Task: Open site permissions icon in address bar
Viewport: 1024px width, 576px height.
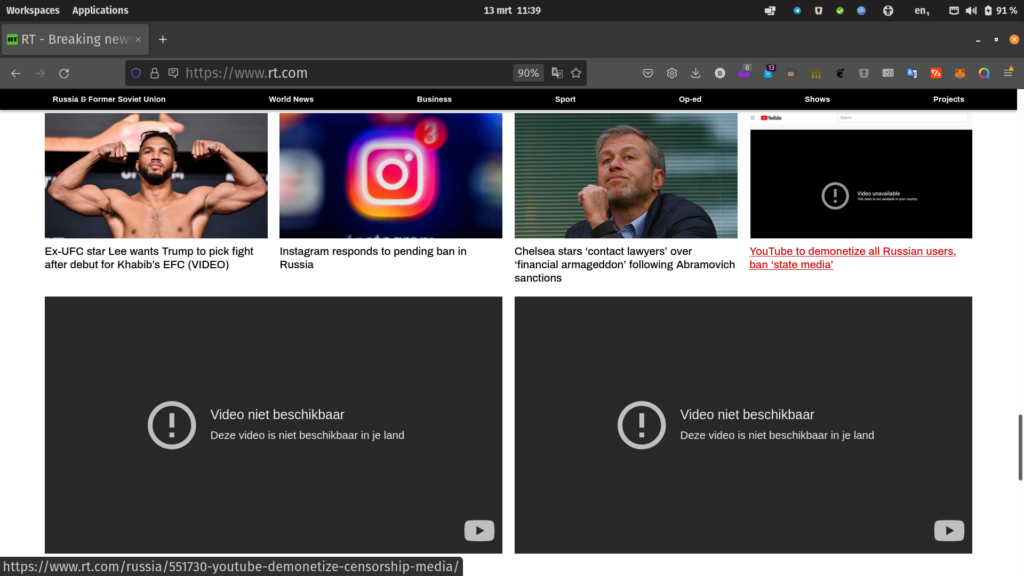Action: coord(173,73)
